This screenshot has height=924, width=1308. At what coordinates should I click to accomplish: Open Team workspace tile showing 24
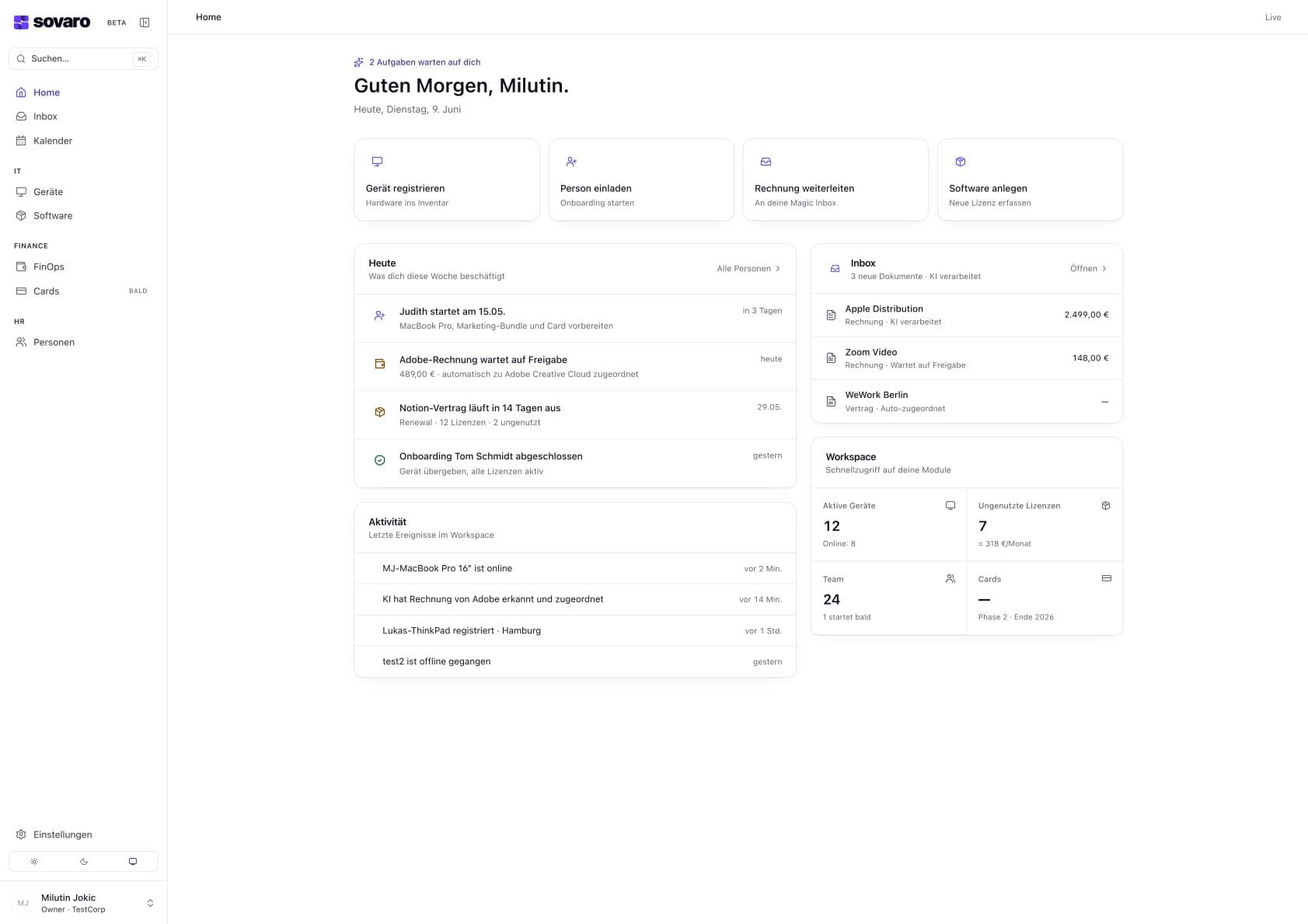[x=889, y=598]
